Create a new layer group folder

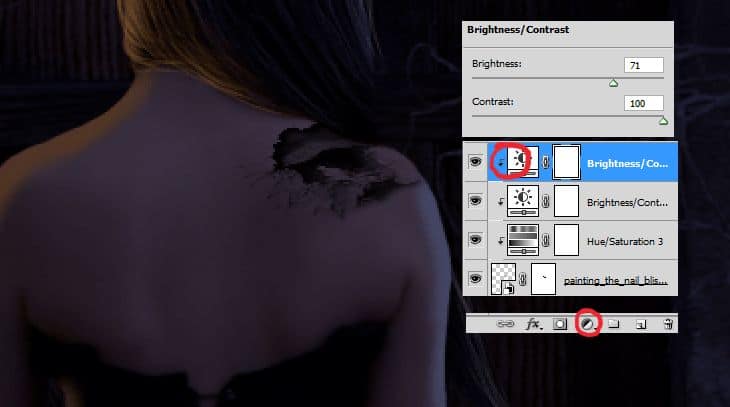(614, 324)
